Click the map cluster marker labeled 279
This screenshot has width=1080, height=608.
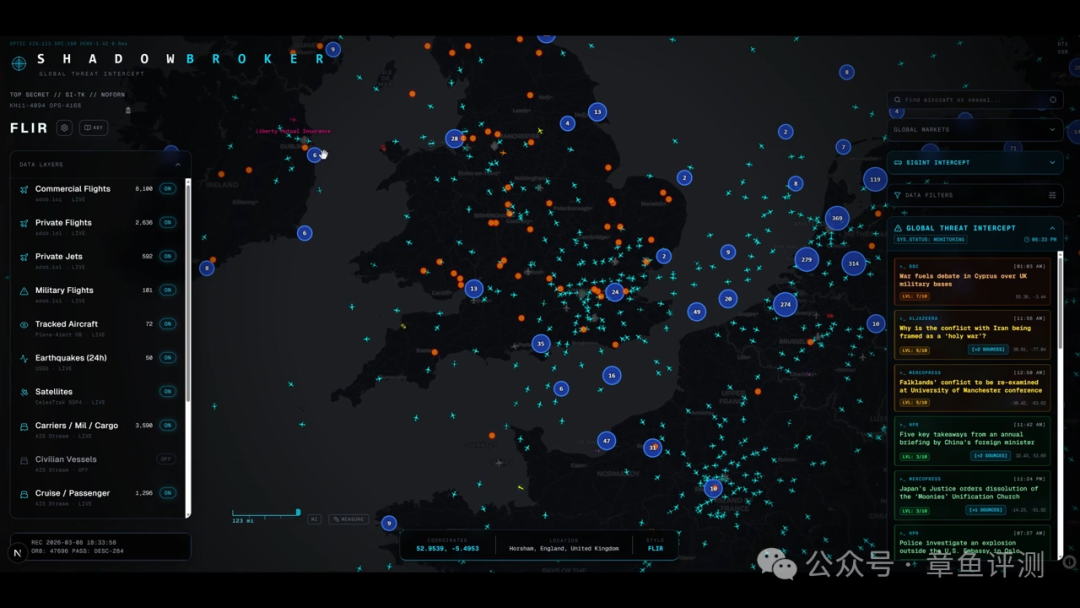[807, 260]
